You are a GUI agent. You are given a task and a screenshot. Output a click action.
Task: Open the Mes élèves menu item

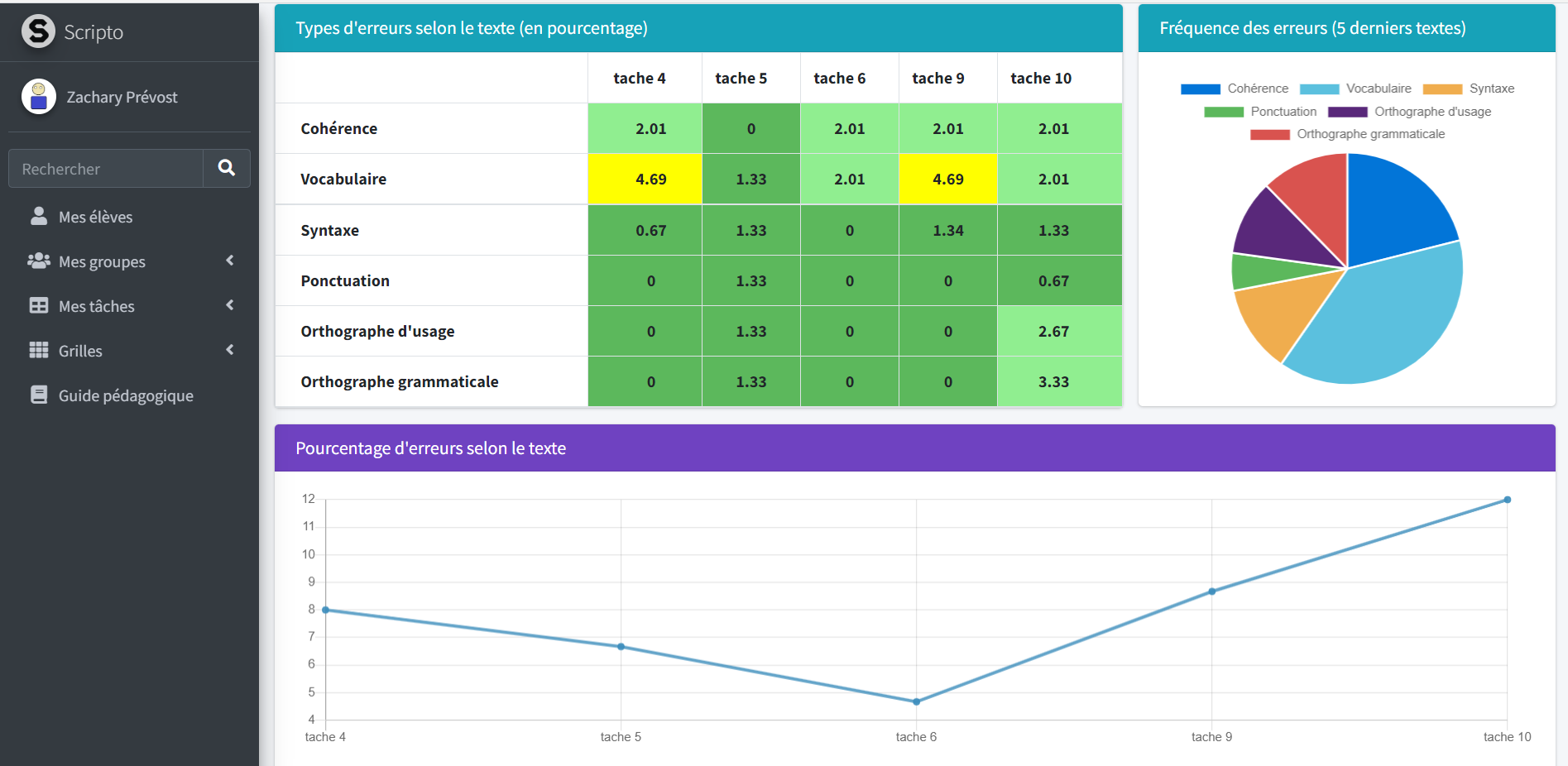pyautogui.click(x=95, y=218)
